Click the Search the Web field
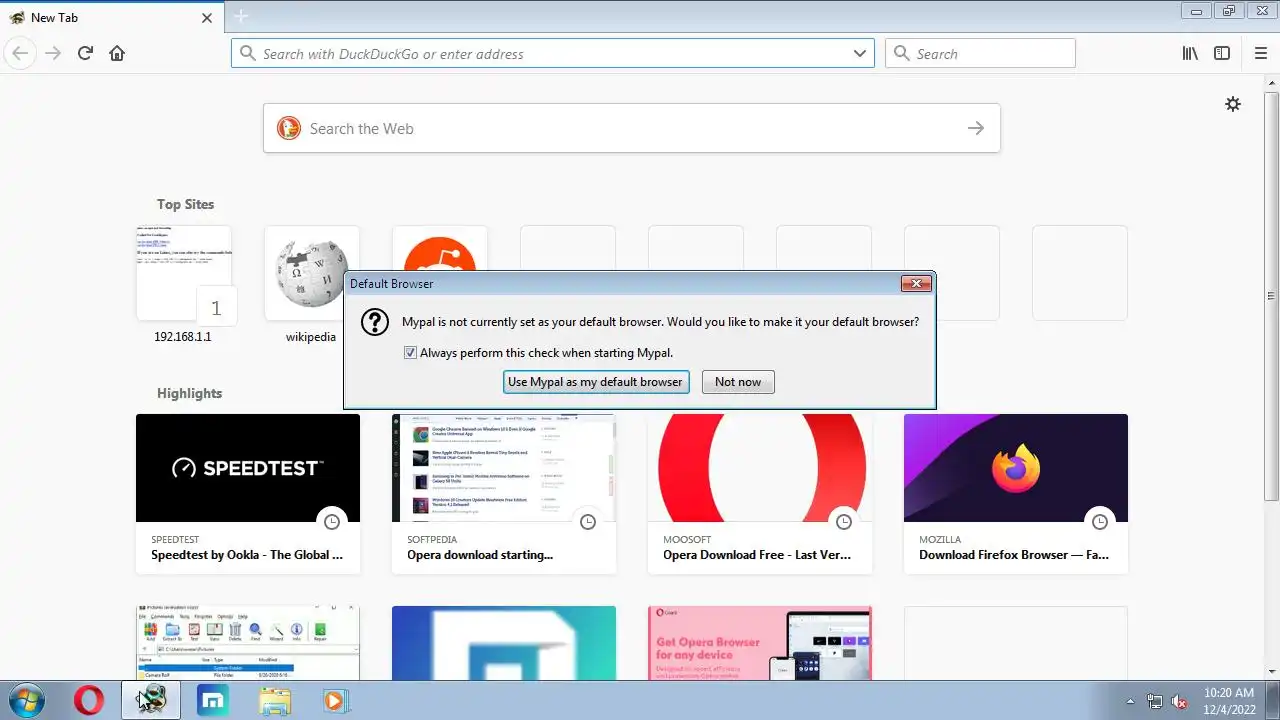1280x720 pixels. 632,128
